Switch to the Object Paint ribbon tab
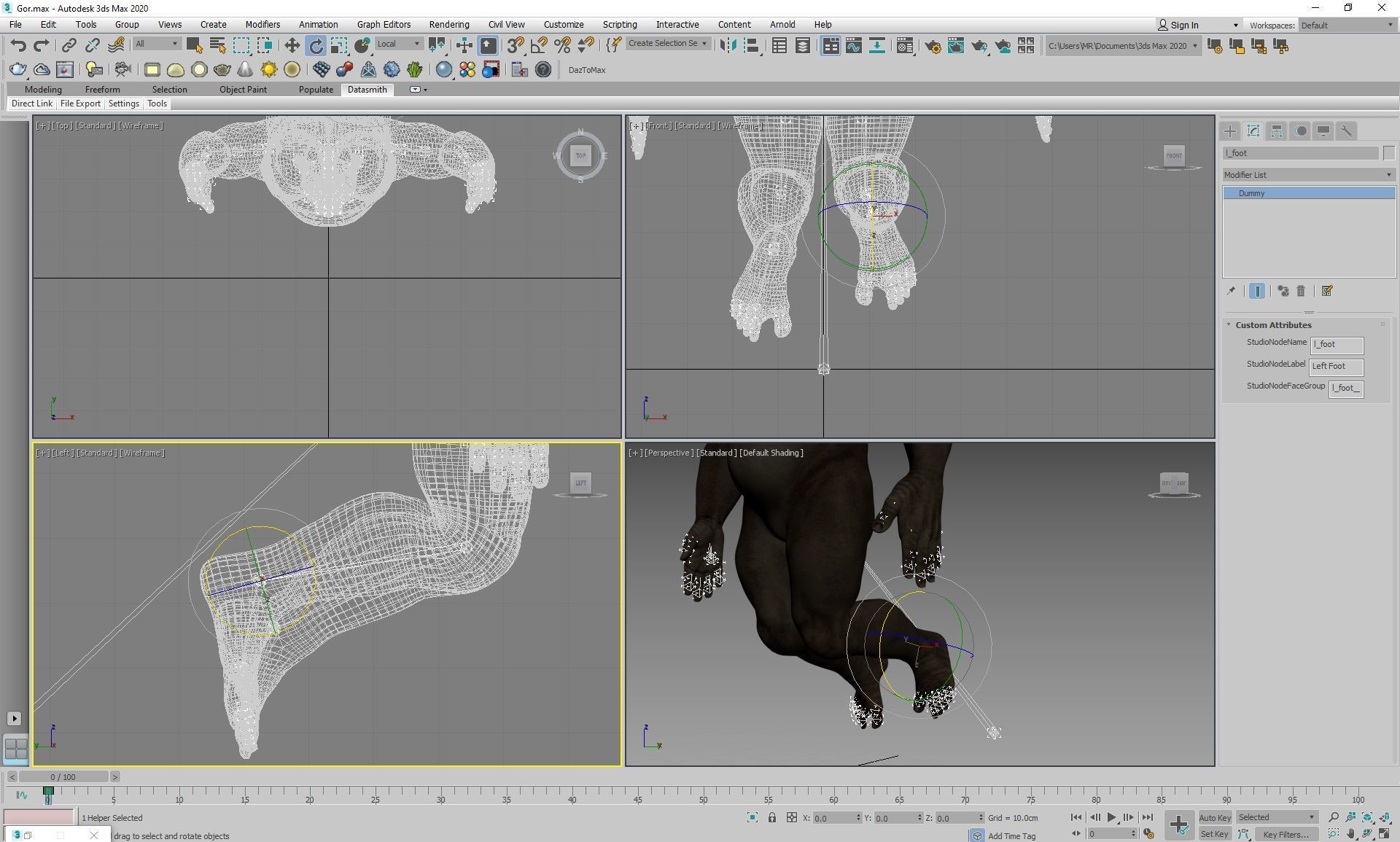1400x842 pixels. tap(243, 89)
